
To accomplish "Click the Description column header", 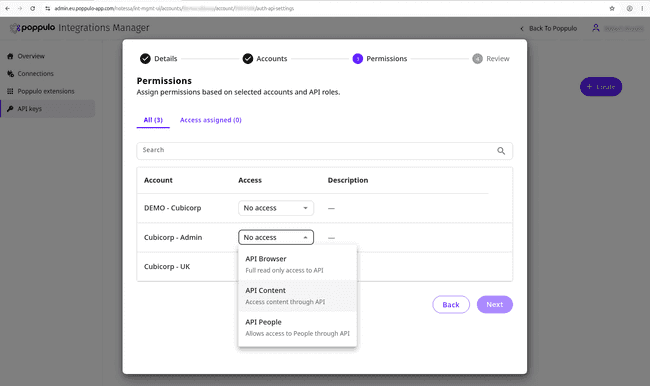I will click(x=348, y=180).
